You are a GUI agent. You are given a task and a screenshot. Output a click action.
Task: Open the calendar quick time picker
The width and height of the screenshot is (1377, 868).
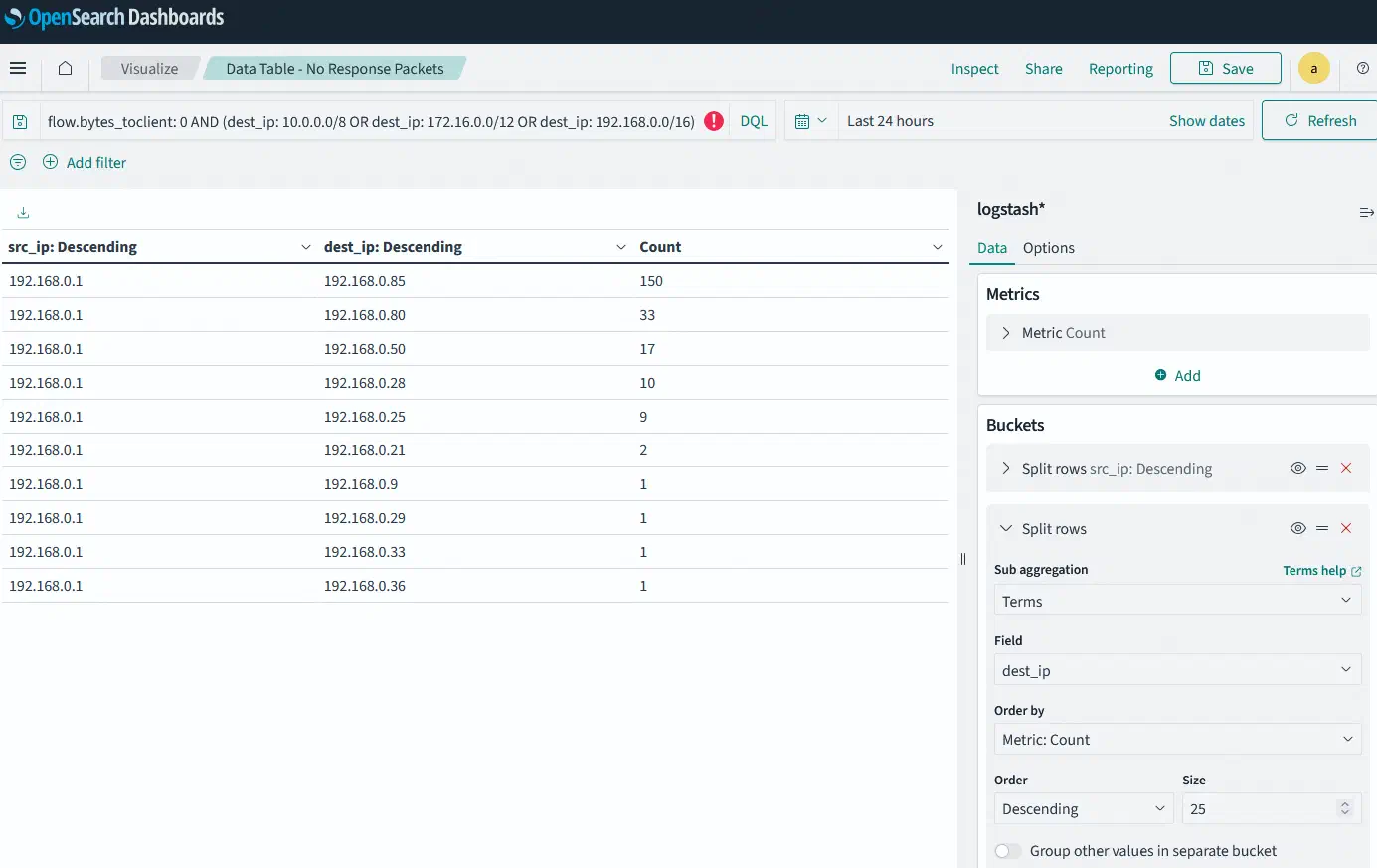coord(811,121)
